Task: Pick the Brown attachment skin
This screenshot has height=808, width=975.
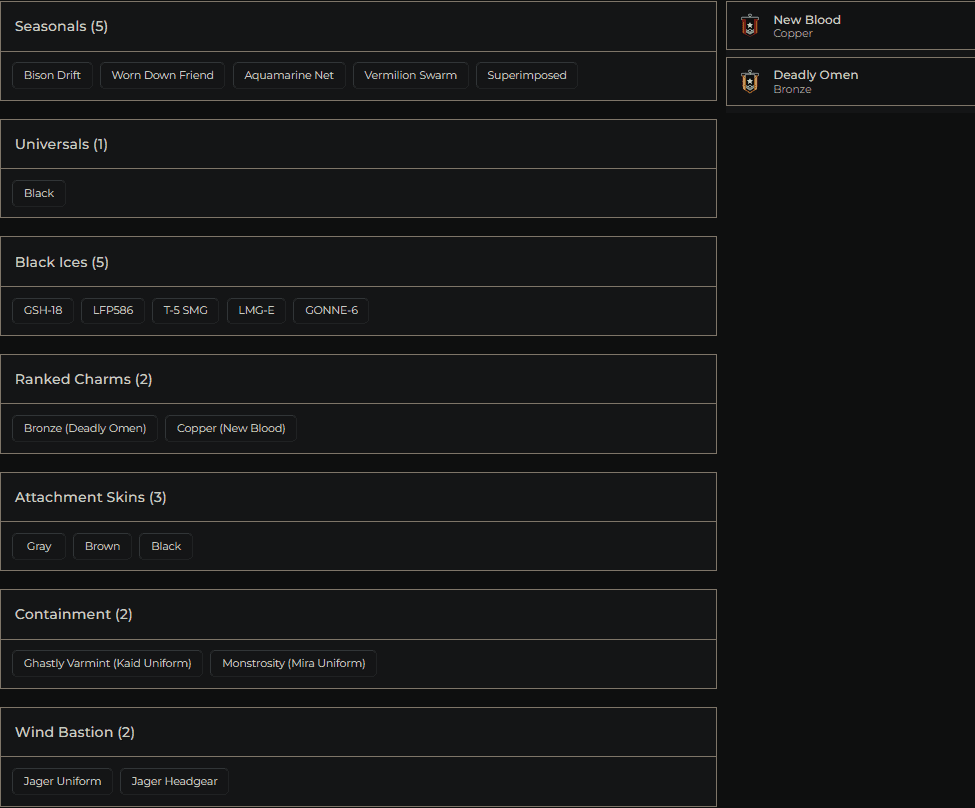Action: tap(102, 547)
